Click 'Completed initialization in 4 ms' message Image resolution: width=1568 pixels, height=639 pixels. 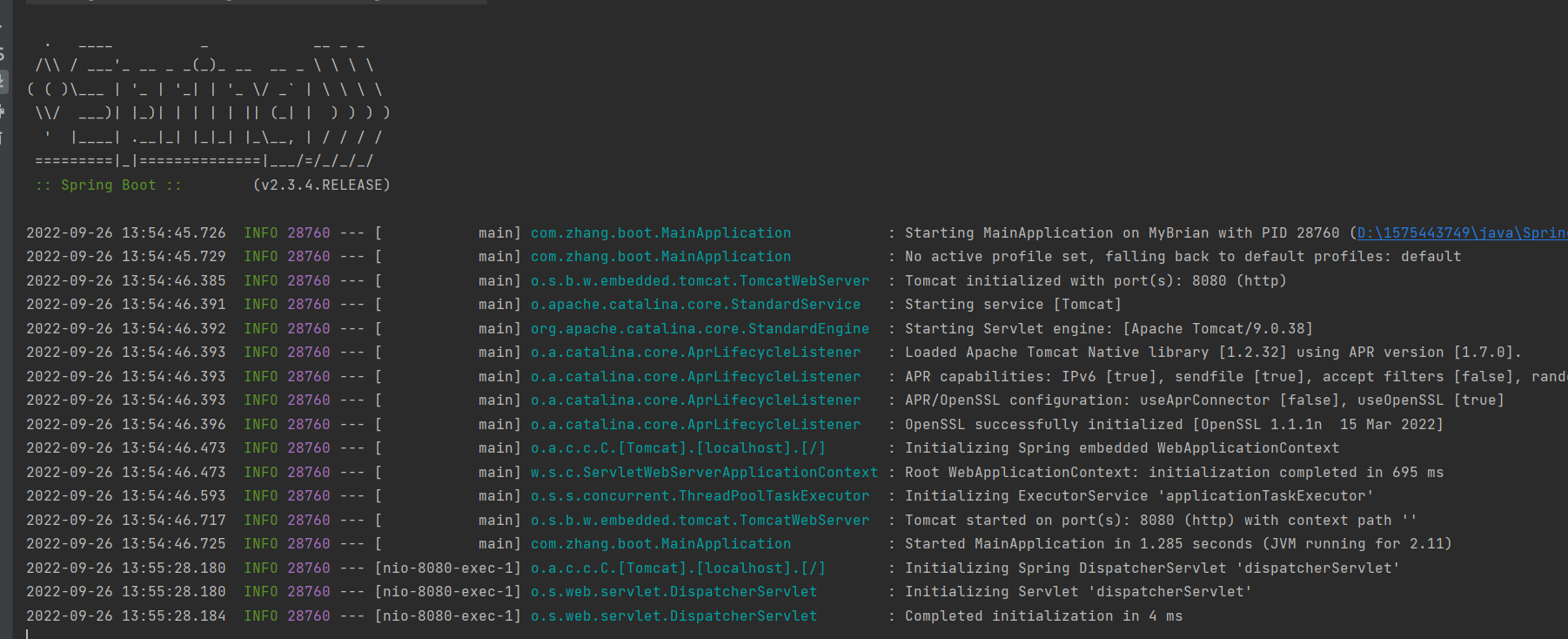(1043, 616)
